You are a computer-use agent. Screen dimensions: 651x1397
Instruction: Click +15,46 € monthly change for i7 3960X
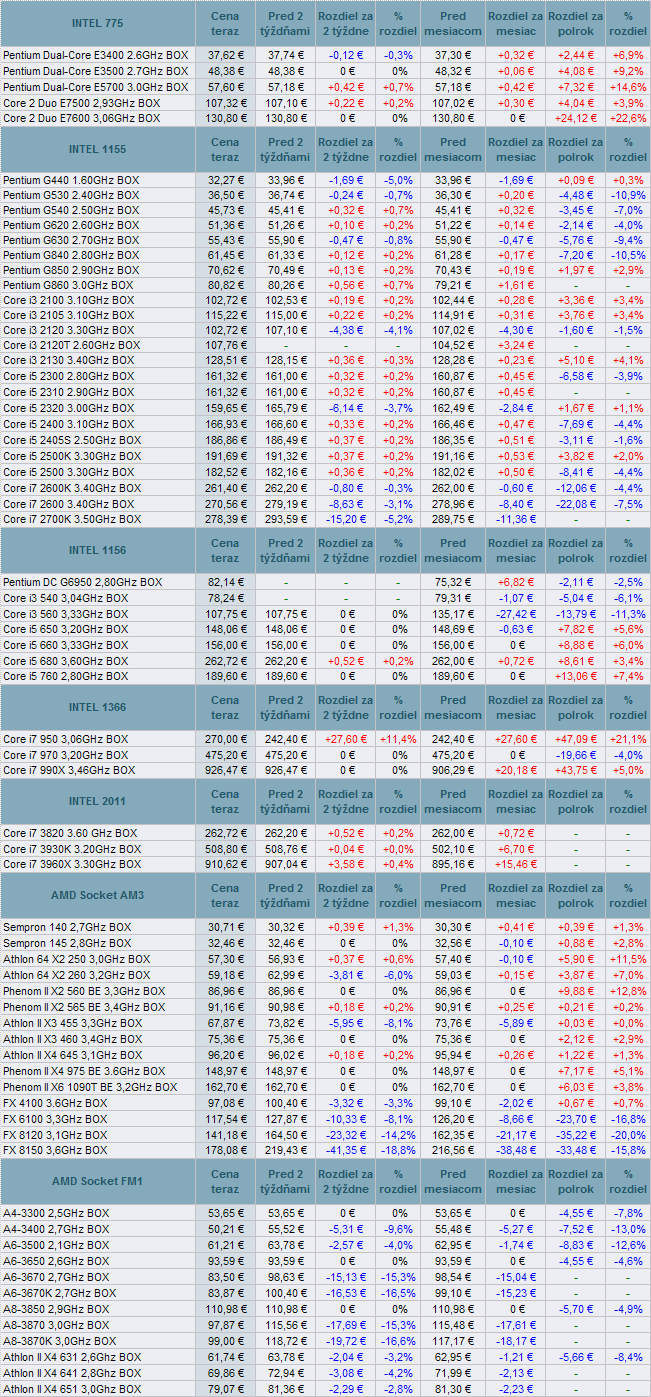[516, 864]
